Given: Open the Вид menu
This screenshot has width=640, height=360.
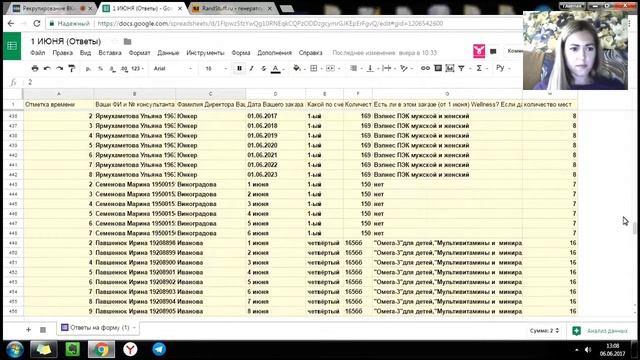Looking at the screenshot, I should (x=85, y=53).
